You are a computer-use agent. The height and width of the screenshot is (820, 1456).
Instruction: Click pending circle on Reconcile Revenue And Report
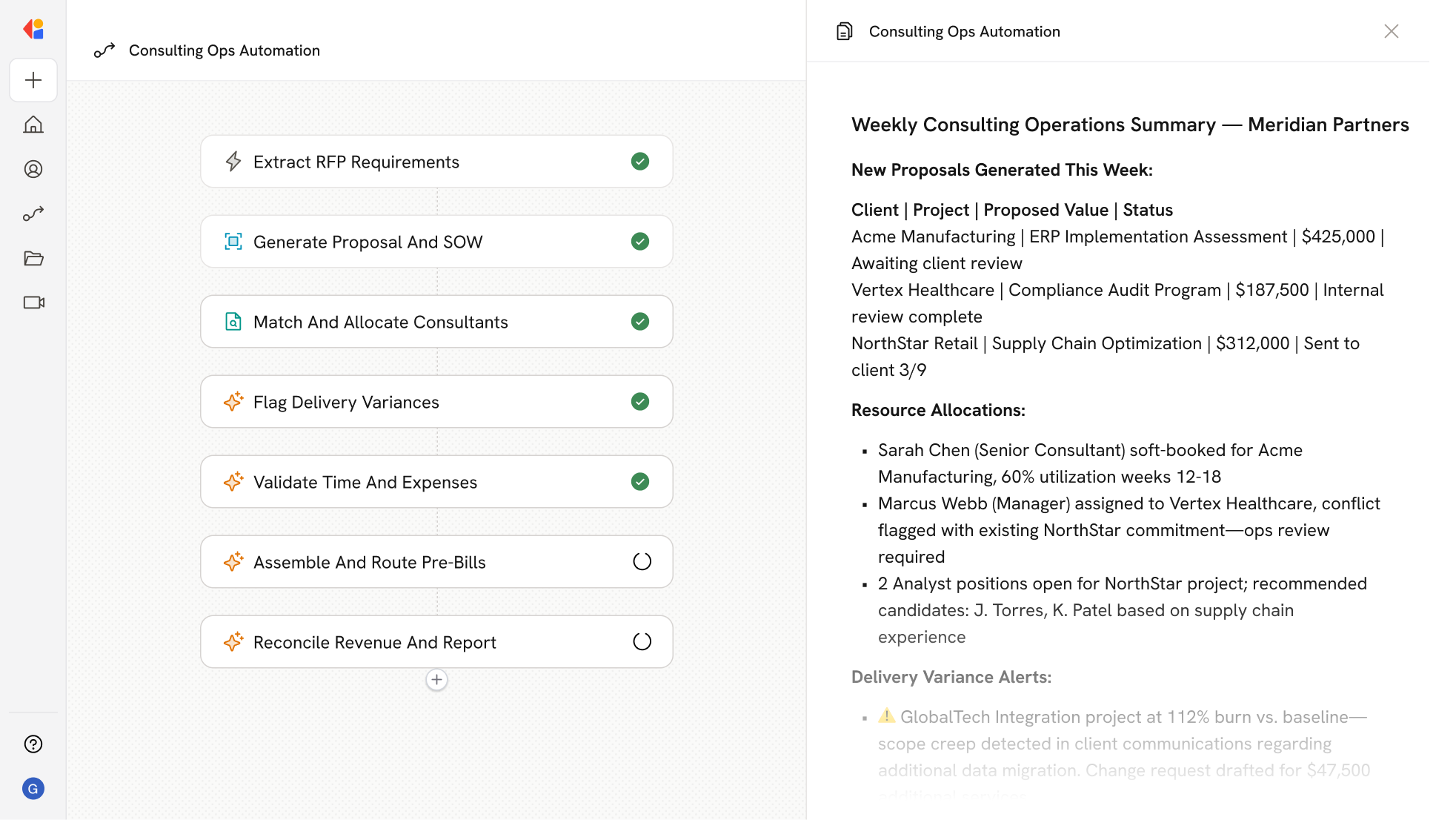[642, 641]
